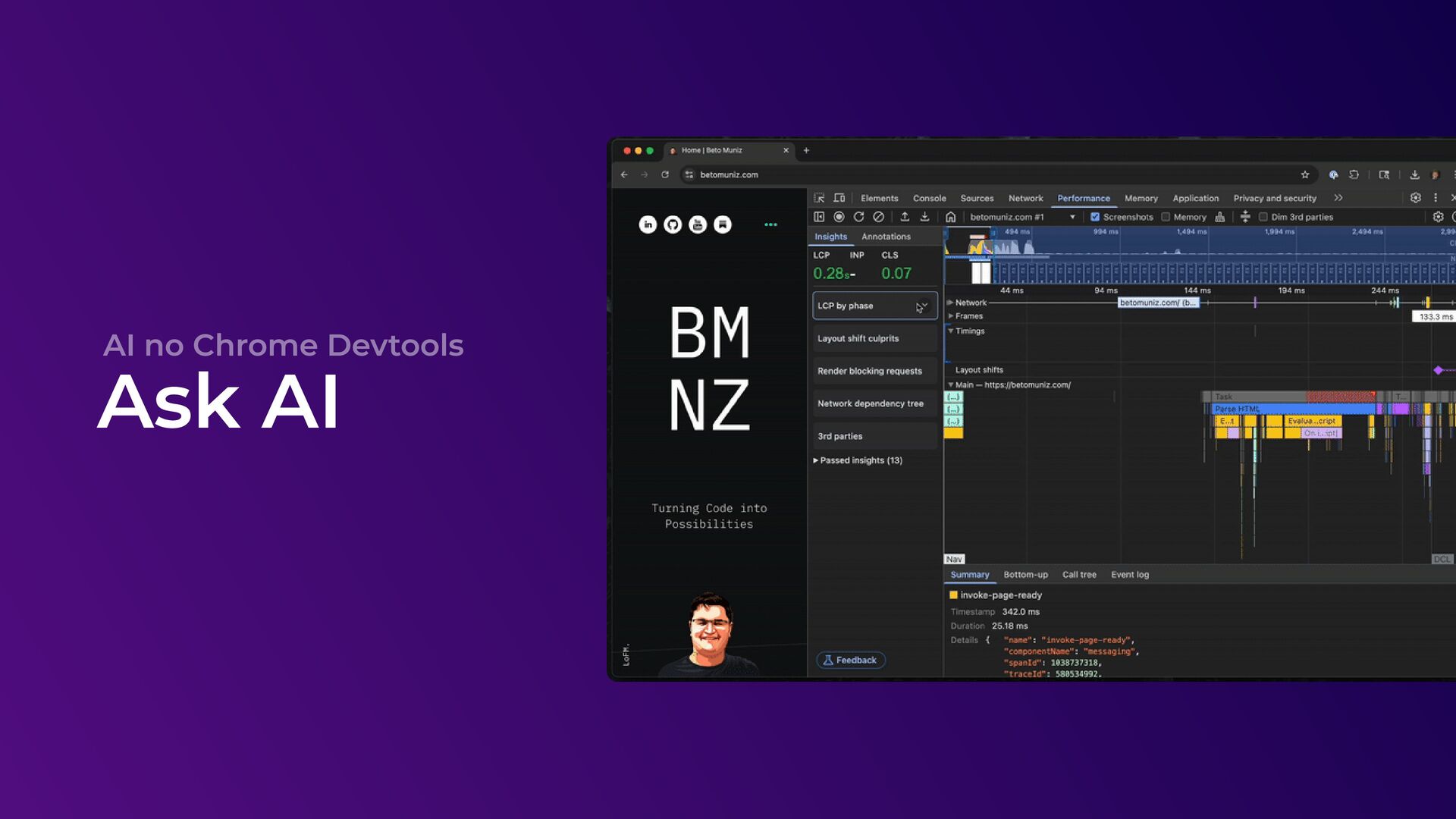Enable the Memory checkbox

pos(1166,217)
